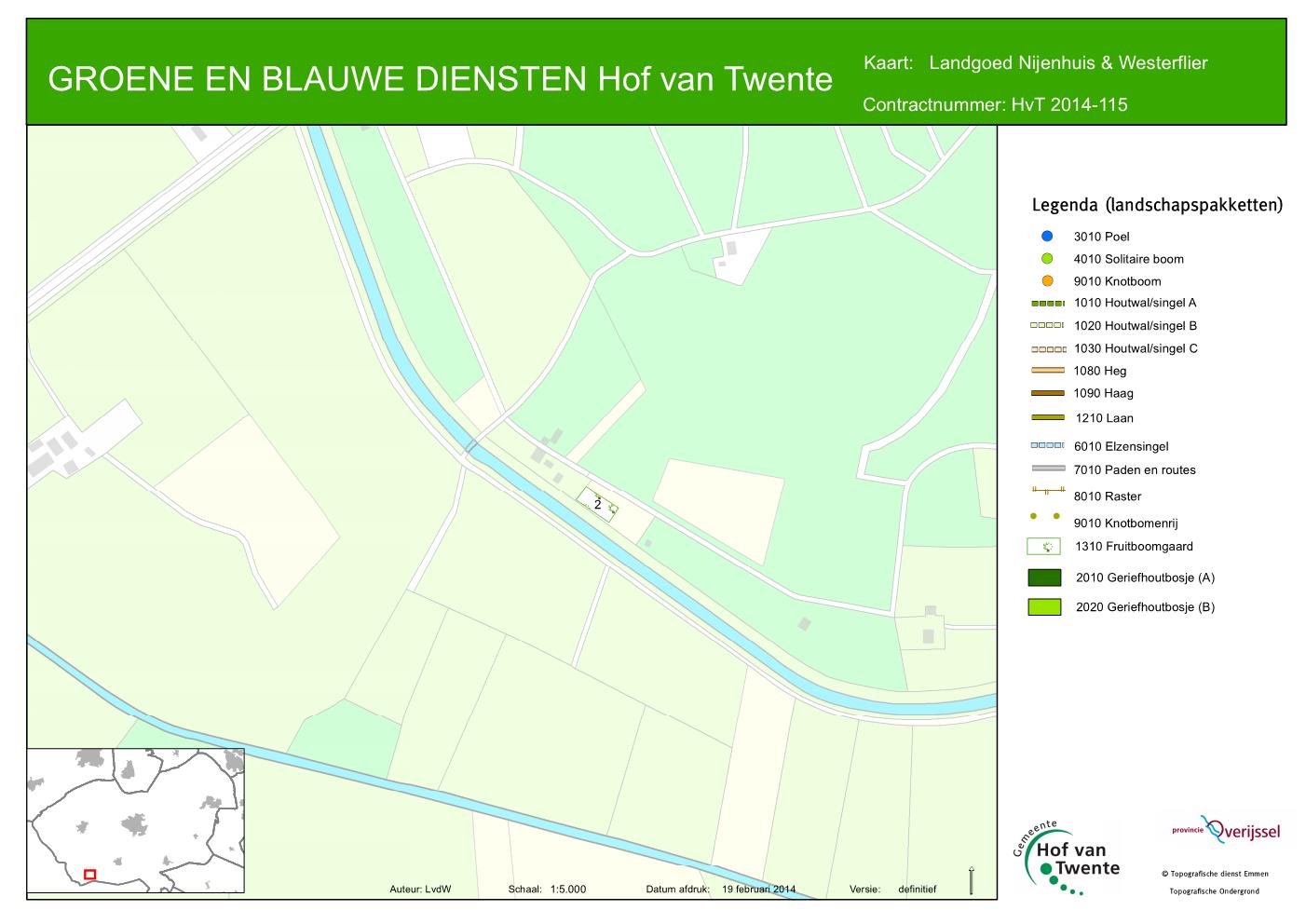This screenshot has width=1306, height=924.
Task: Click the provincie Overijssel logo
Action: 1224,830
